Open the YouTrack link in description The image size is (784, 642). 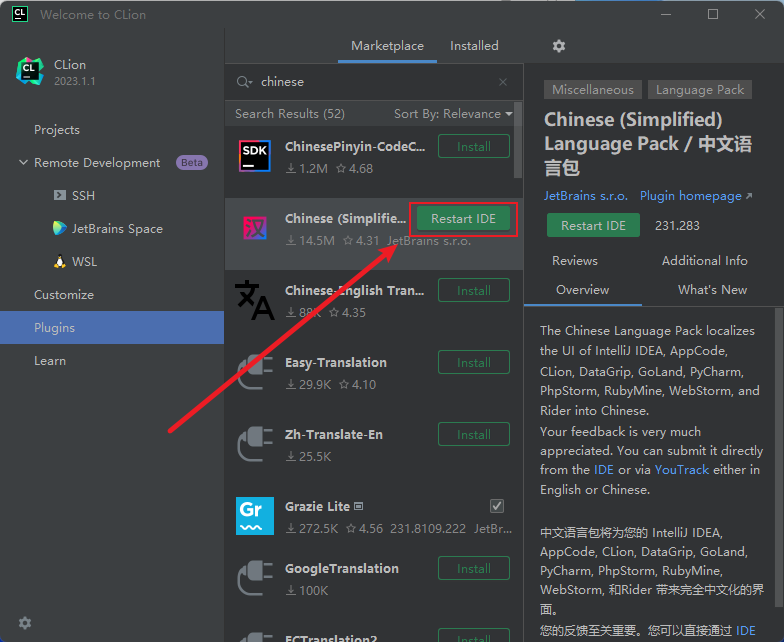click(682, 470)
